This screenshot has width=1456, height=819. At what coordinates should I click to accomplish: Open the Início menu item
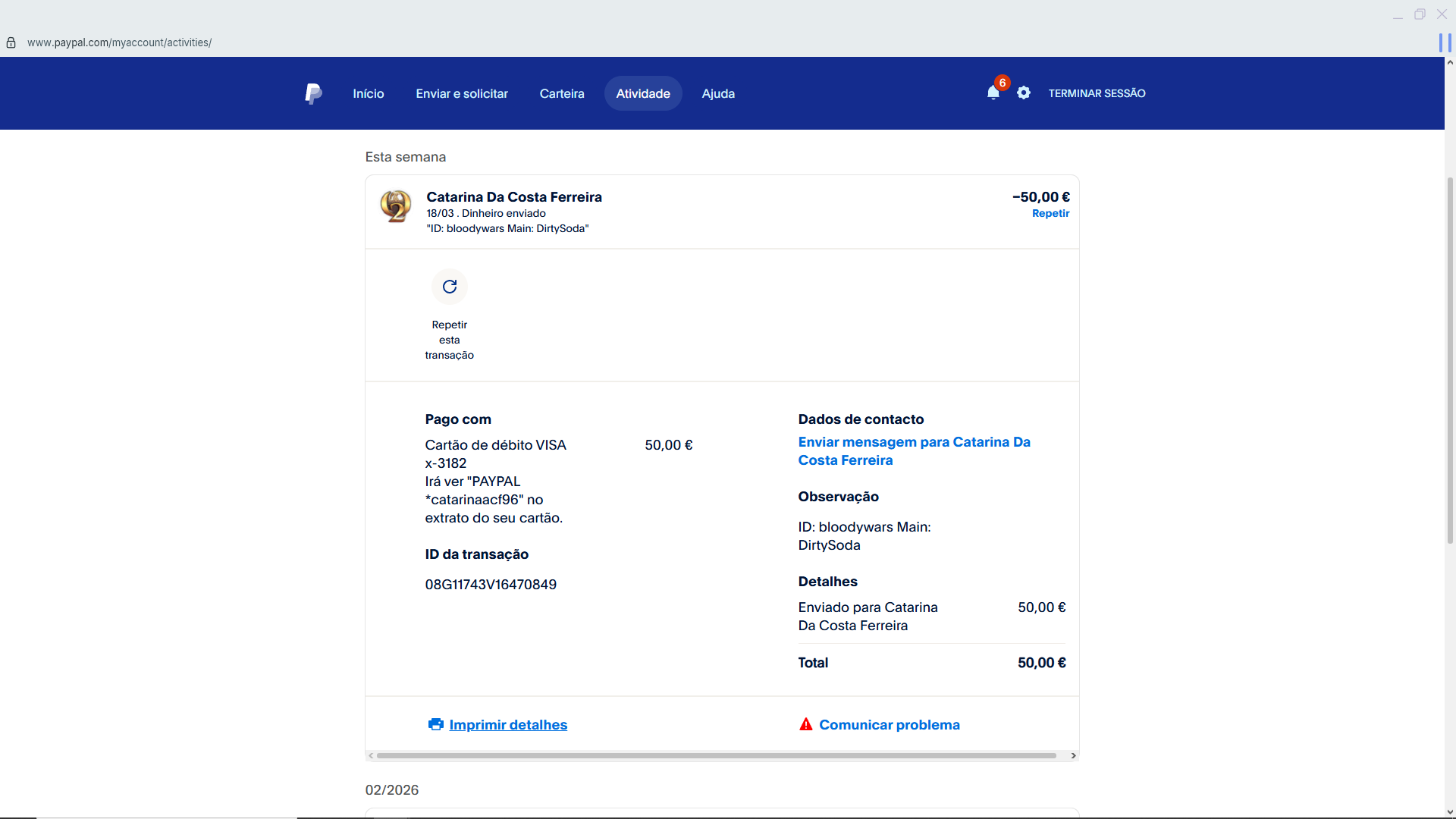point(369,93)
